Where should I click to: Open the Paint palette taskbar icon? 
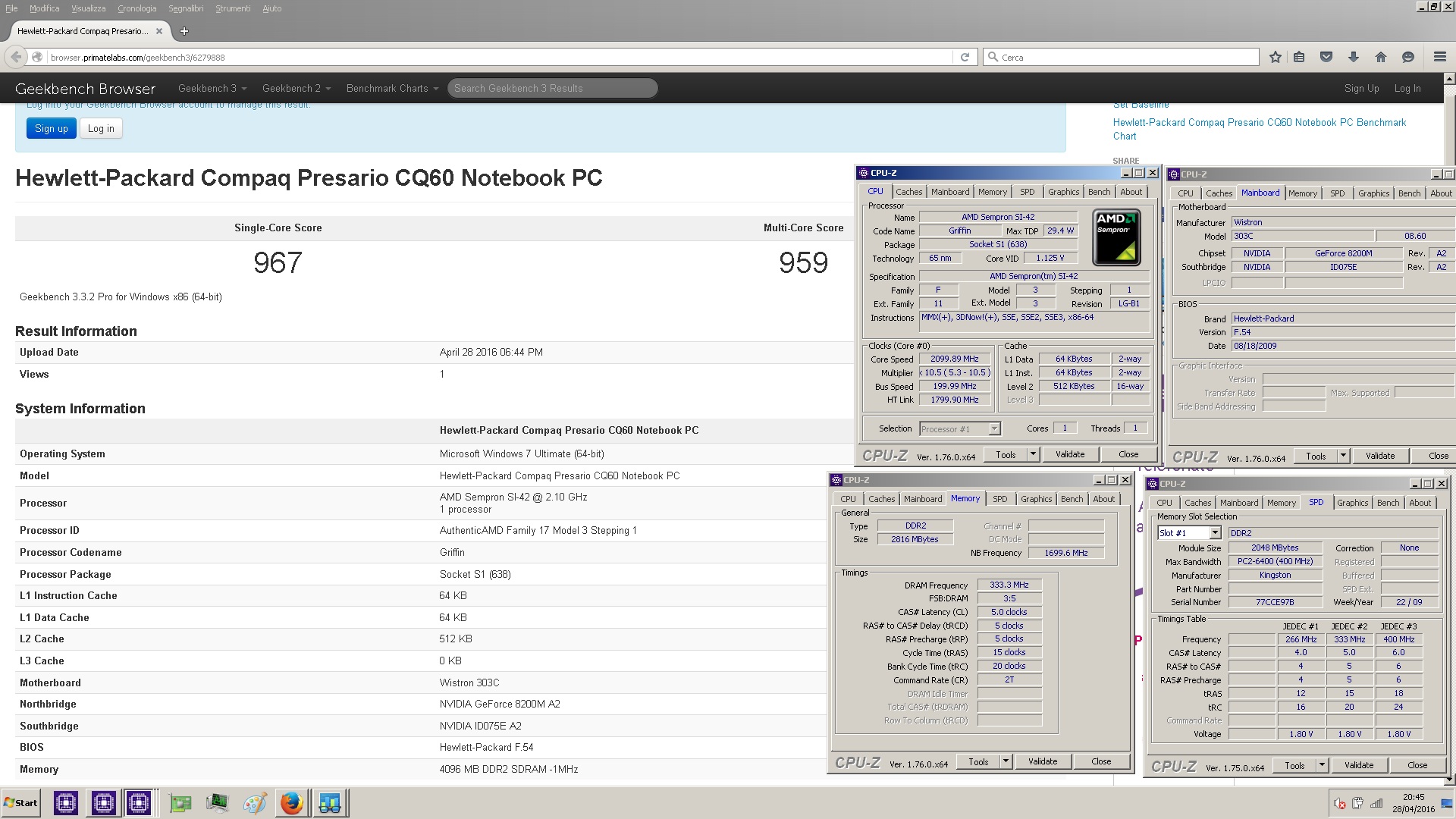[x=254, y=803]
